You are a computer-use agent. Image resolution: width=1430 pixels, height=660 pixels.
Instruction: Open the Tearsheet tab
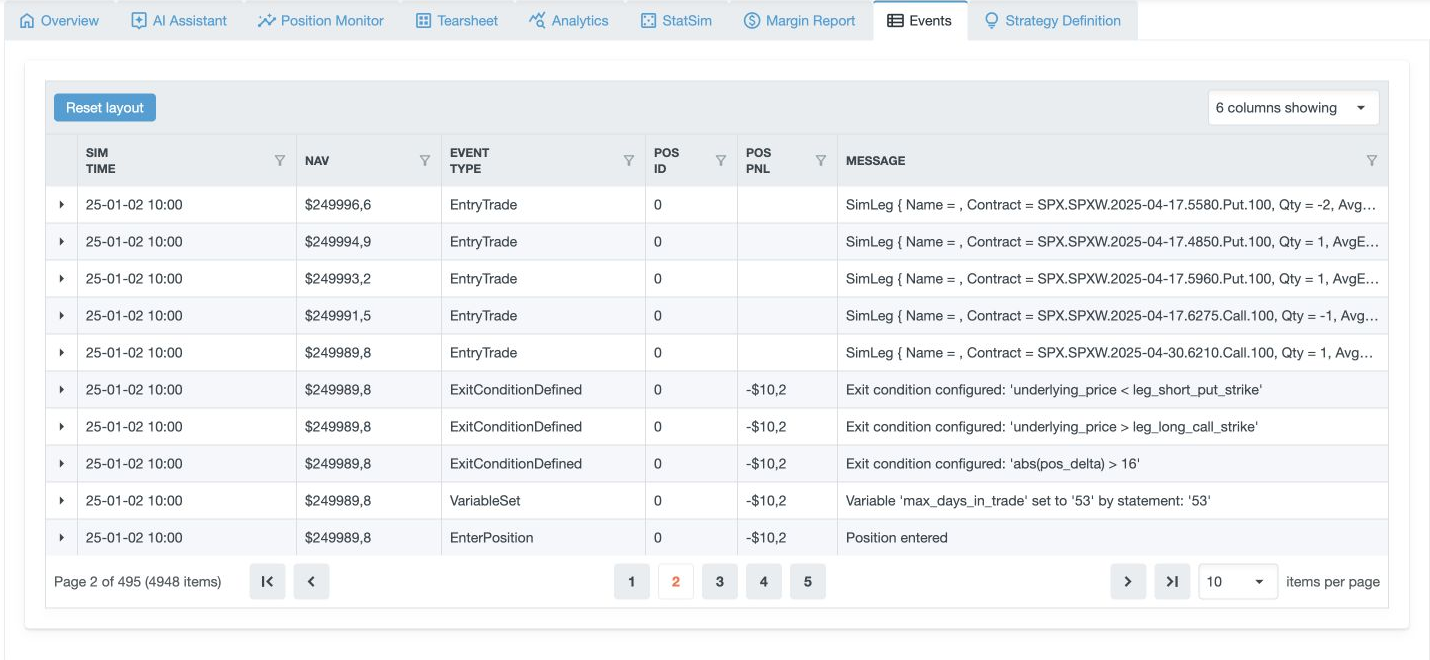[x=457, y=20]
